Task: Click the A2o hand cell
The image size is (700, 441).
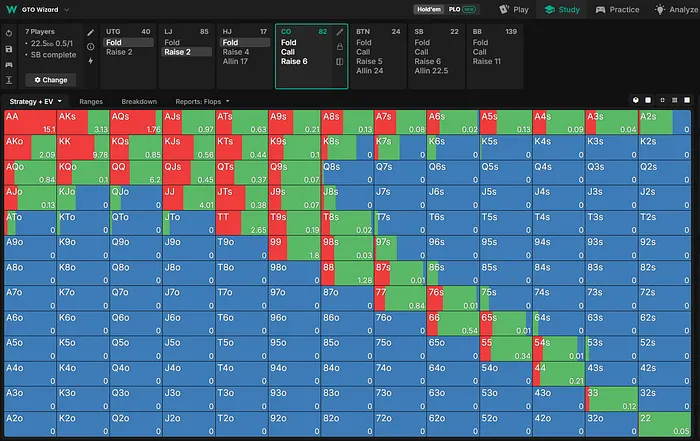Action: (30, 424)
